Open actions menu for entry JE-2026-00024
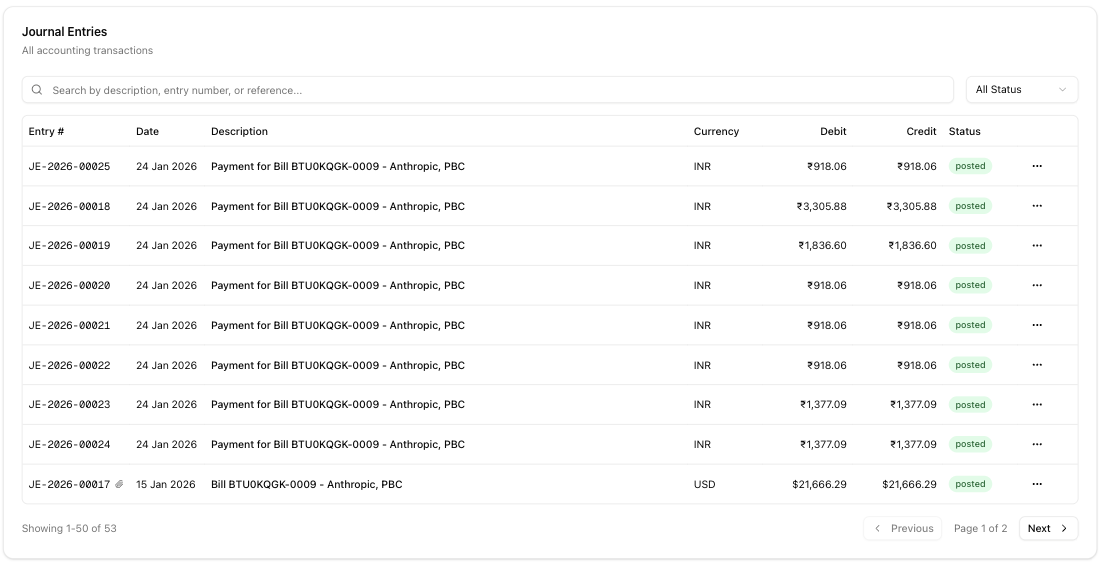This screenshot has width=1108, height=566. click(1036, 444)
